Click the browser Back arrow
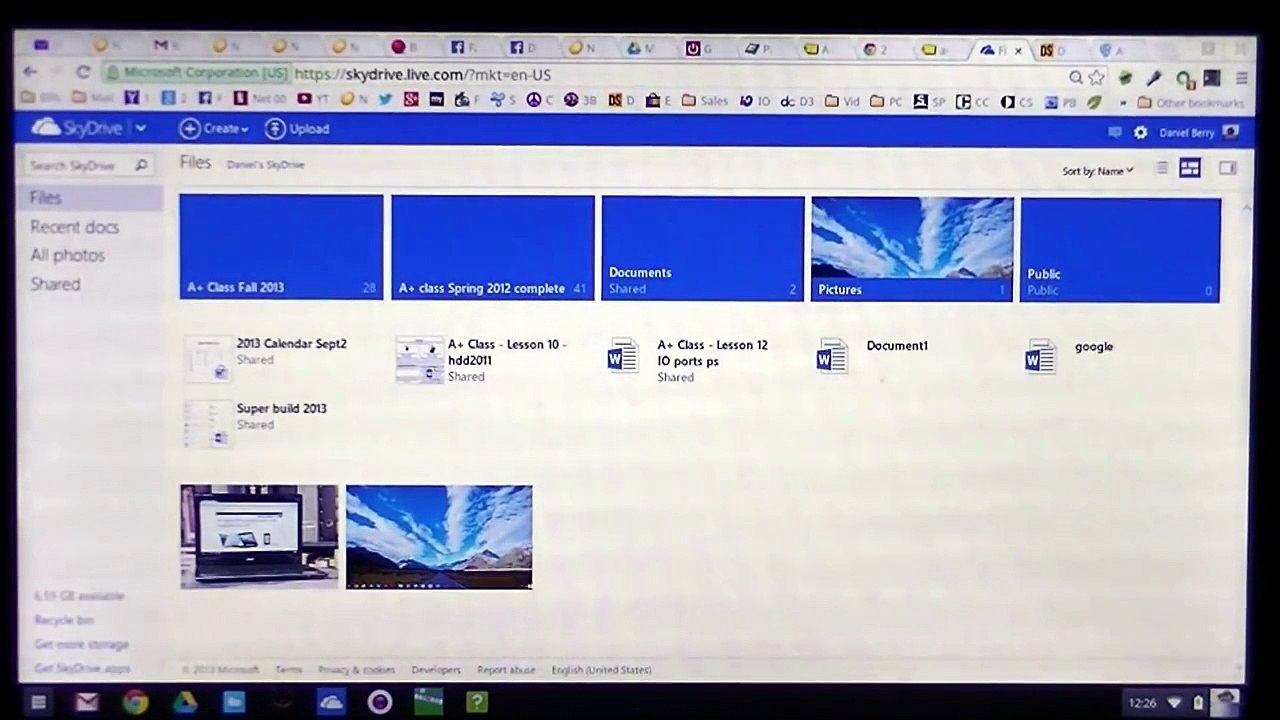 tap(30, 73)
